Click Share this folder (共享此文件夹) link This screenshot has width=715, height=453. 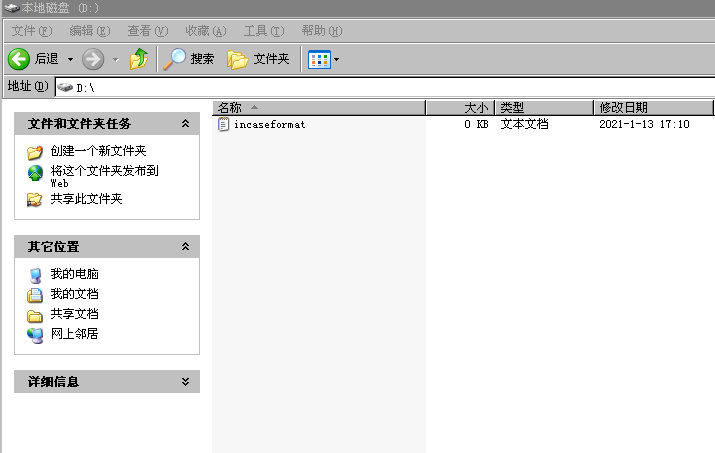[86, 199]
